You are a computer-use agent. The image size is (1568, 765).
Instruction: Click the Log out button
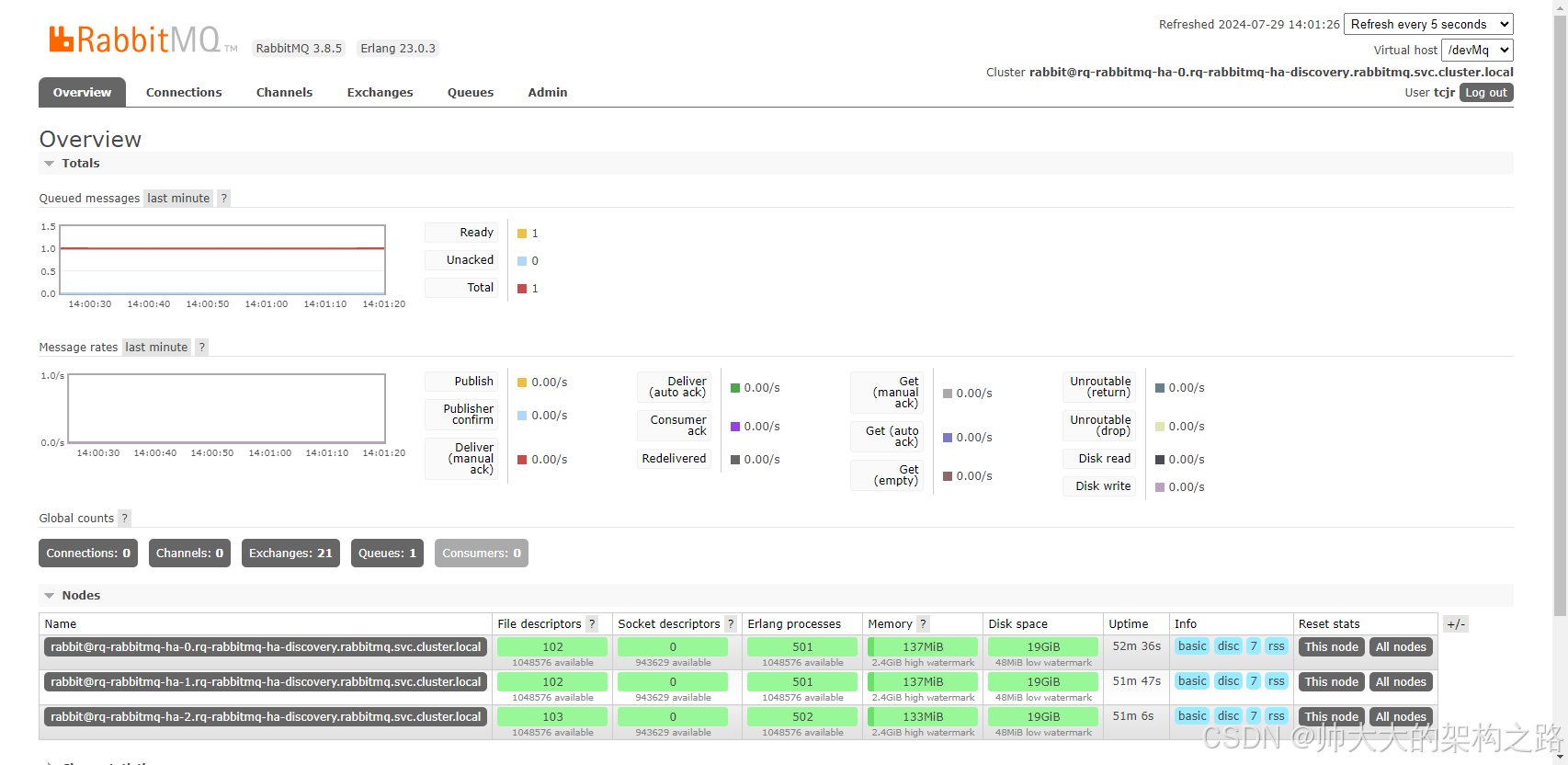point(1486,93)
